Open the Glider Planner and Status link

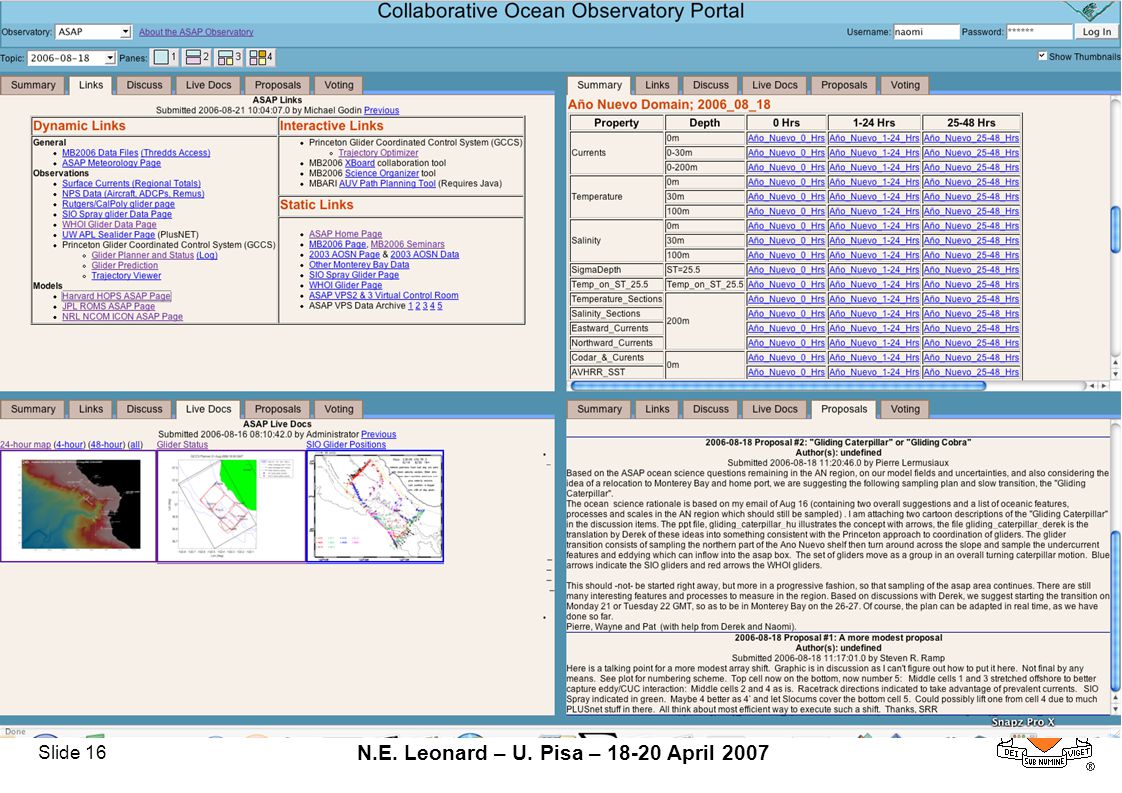tap(142, 255)
